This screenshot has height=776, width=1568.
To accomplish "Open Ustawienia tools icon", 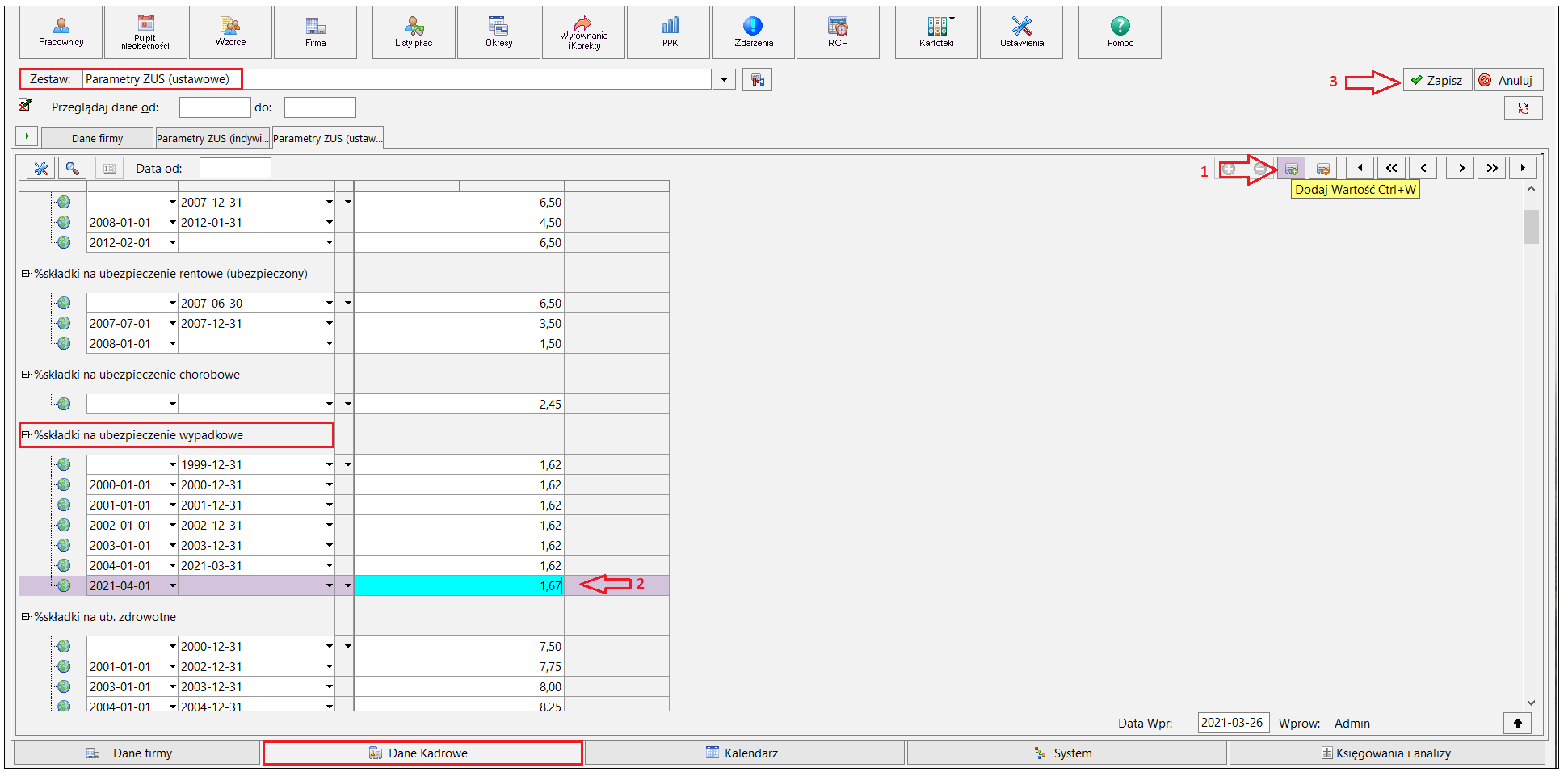I will point(1022,32).
